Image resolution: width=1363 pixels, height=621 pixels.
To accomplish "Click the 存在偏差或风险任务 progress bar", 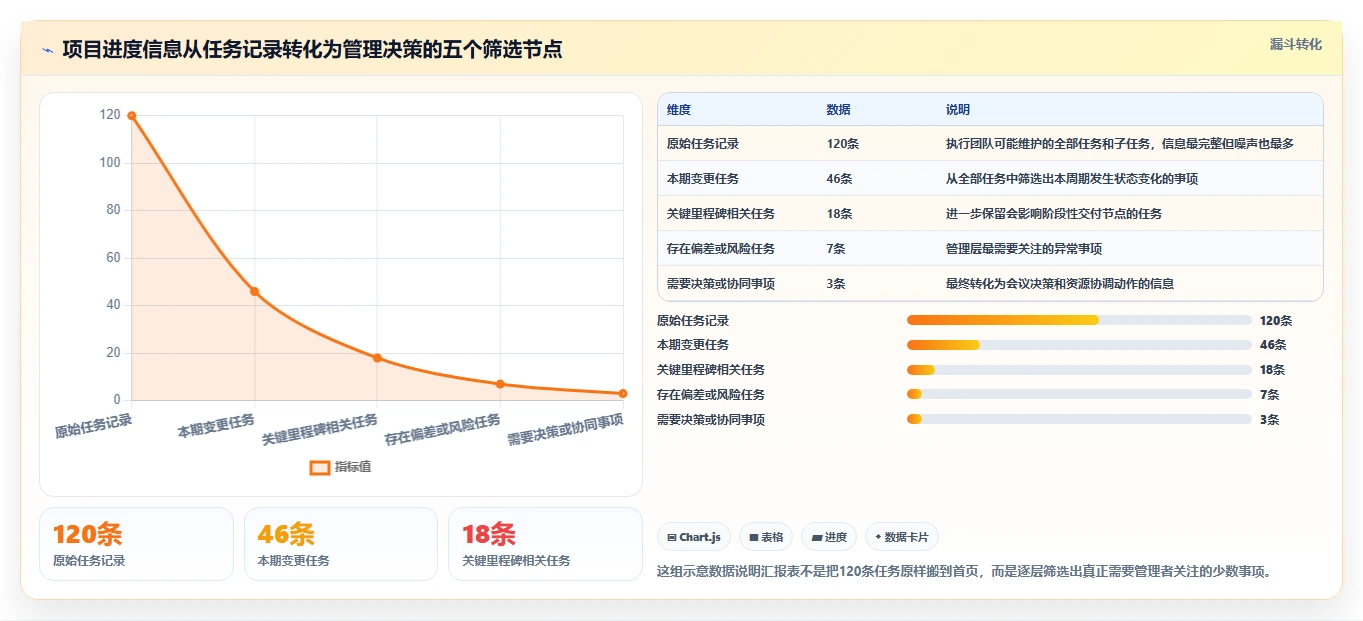I will tap(1079, 395).
